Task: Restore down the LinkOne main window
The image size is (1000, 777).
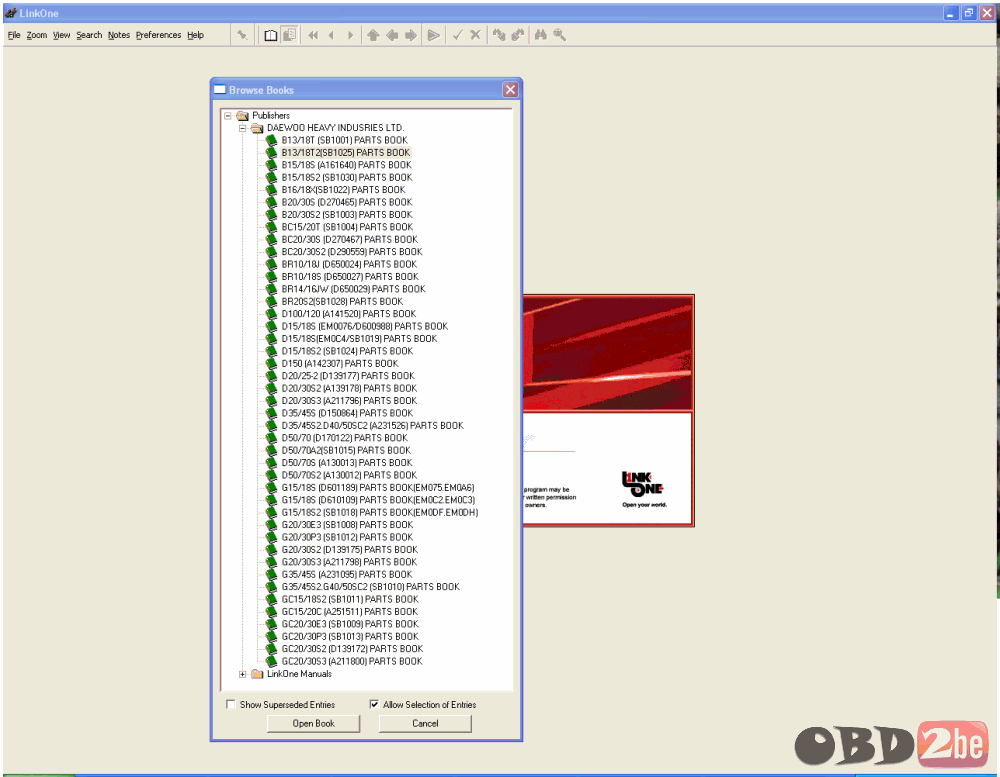Action: coord(969,13)
